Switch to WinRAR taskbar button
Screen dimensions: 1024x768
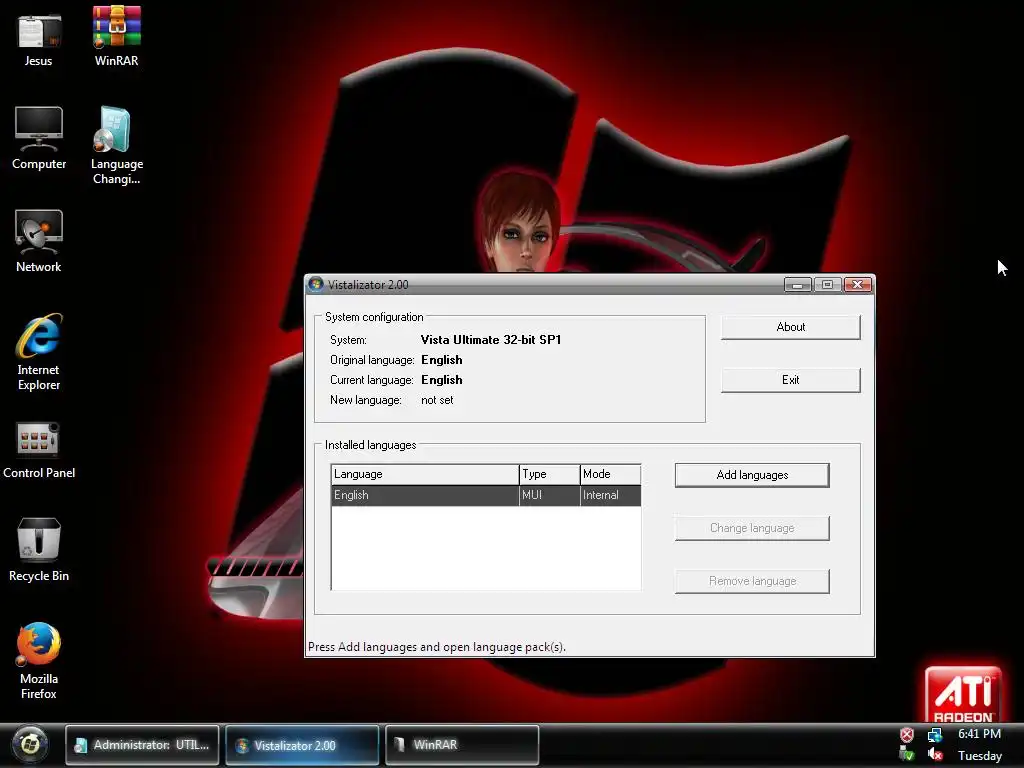[462, 744]
